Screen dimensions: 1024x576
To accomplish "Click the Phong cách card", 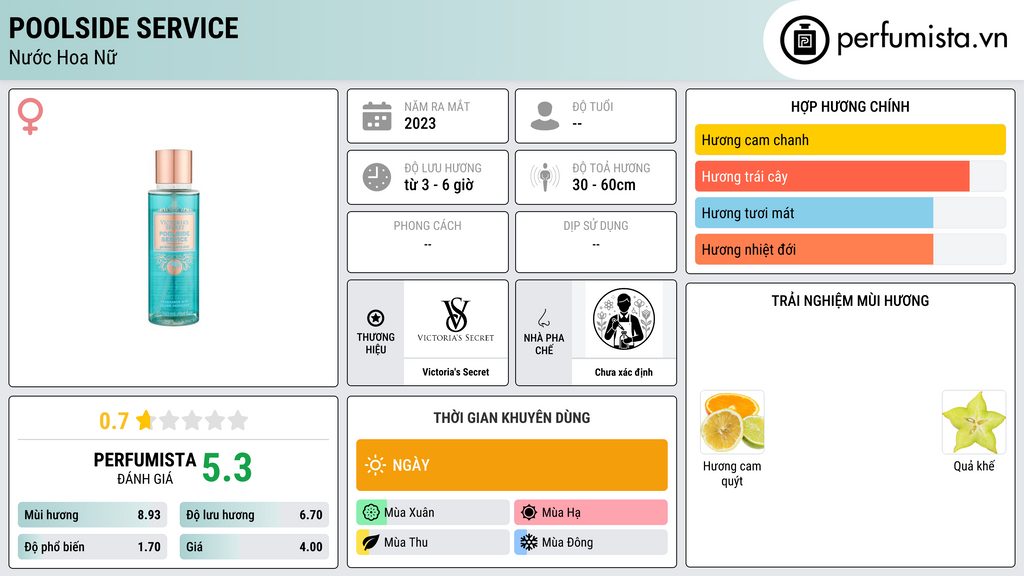I will pyautogui.click(x=428, y=242).
